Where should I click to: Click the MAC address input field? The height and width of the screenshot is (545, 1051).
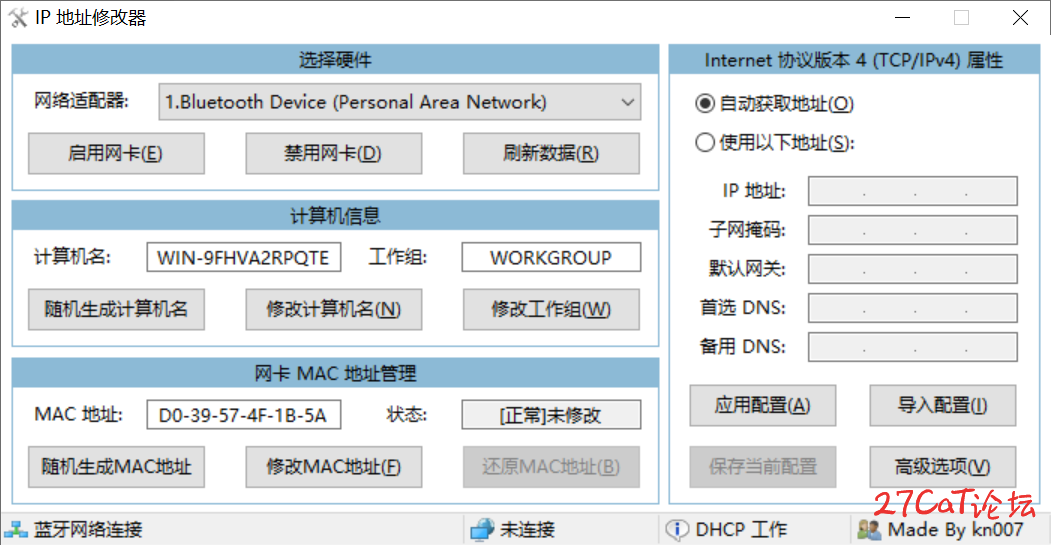[x=243, y=415]
